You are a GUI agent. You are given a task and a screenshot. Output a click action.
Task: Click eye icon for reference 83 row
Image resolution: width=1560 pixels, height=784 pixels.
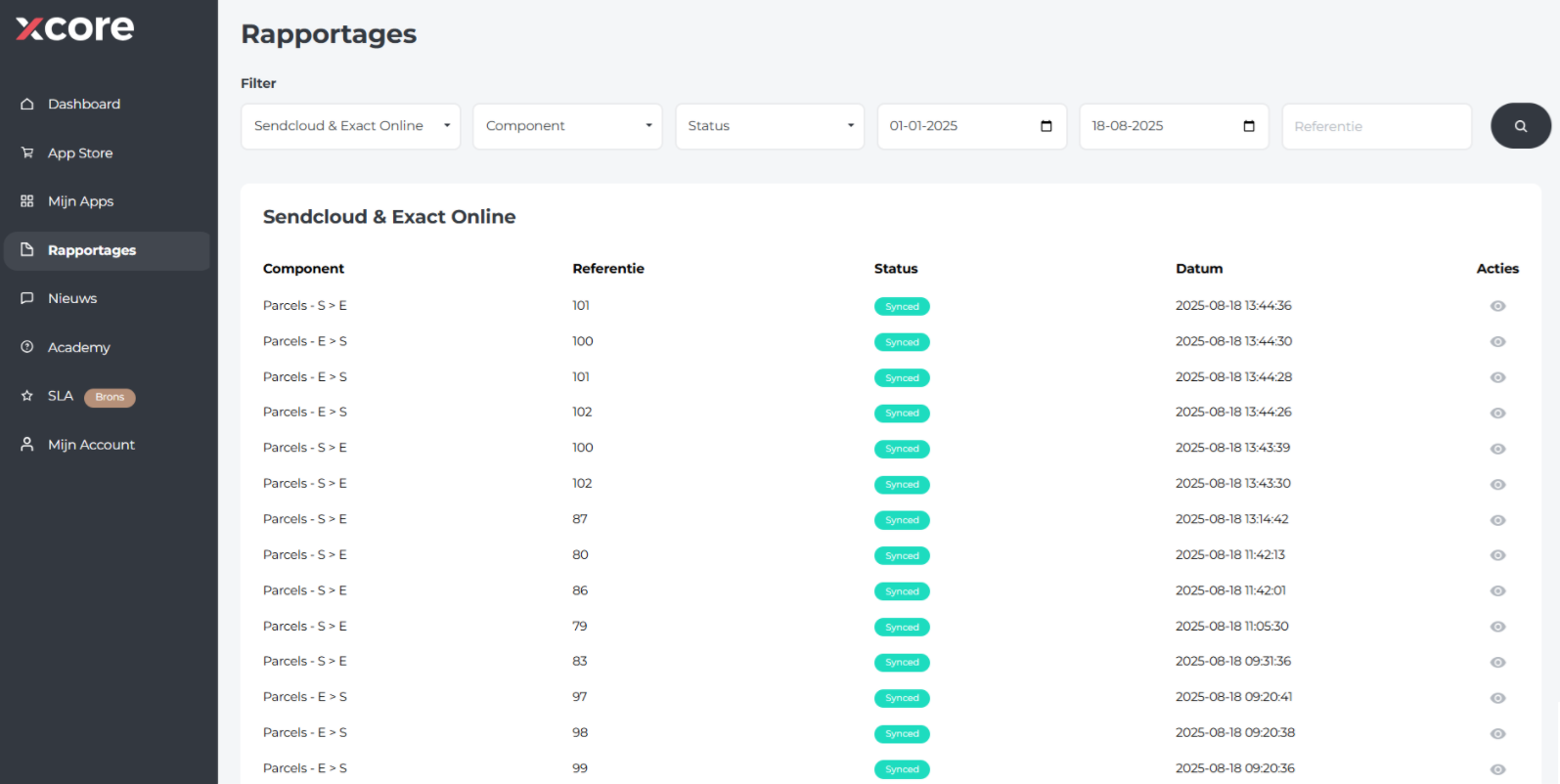tap(1497, 663)
